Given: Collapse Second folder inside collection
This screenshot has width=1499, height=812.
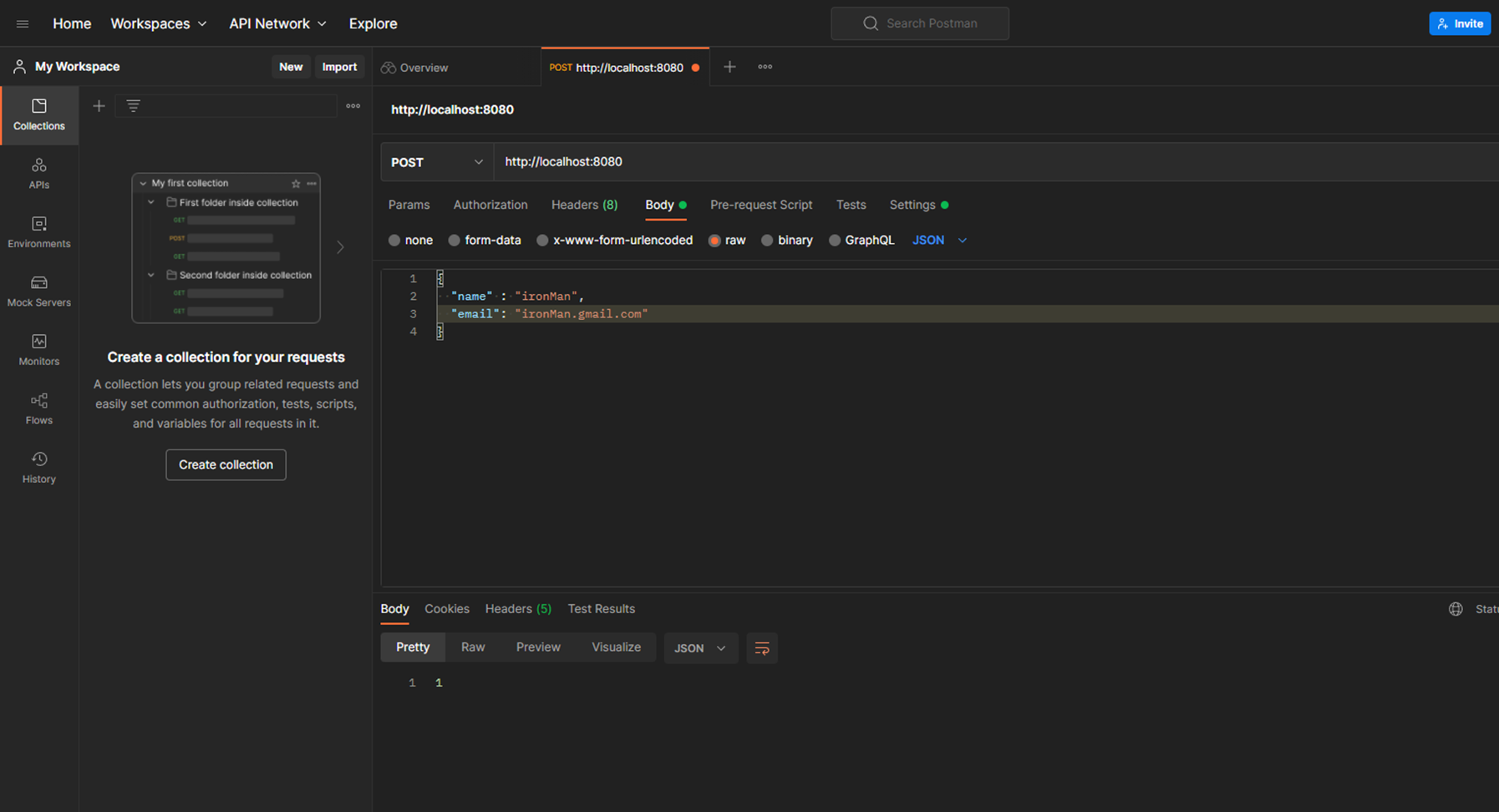Looking at the screenshot, I should (151, 275).
